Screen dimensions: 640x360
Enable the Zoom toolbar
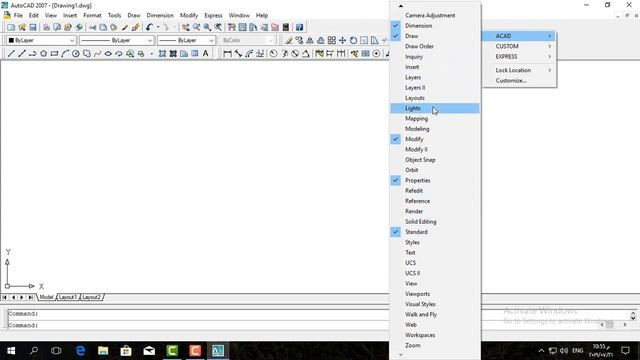[x=435, y=345]
